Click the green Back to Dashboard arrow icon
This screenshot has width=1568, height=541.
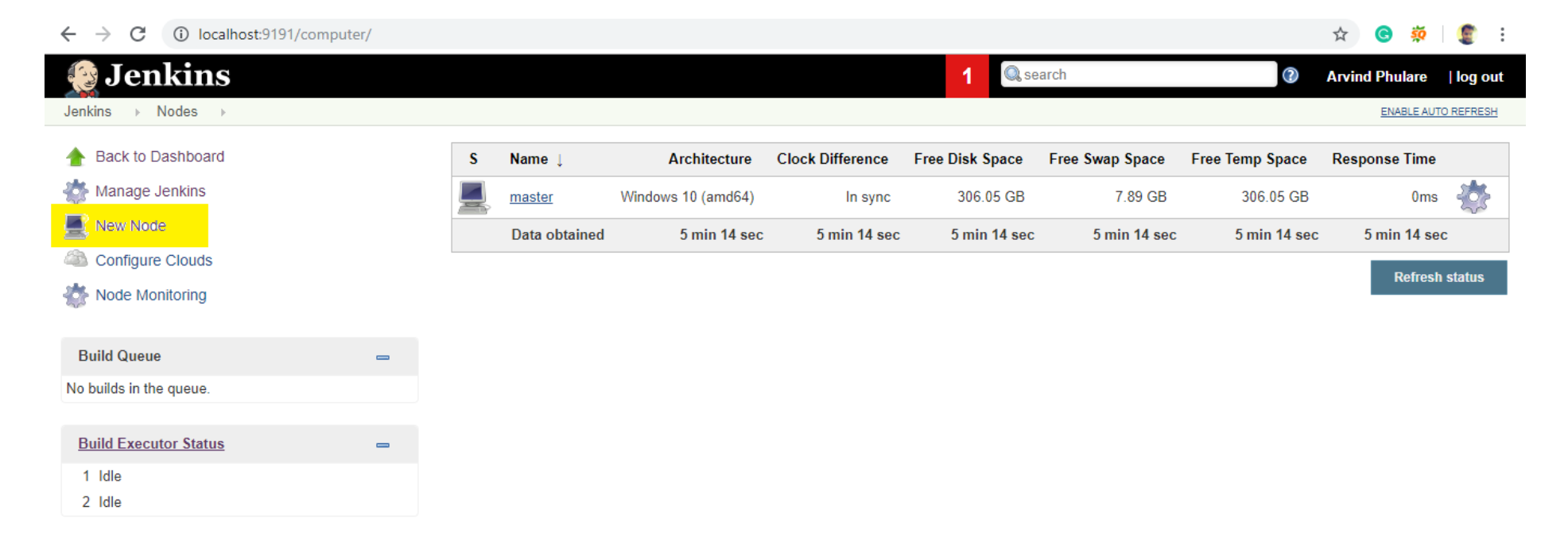76,157
